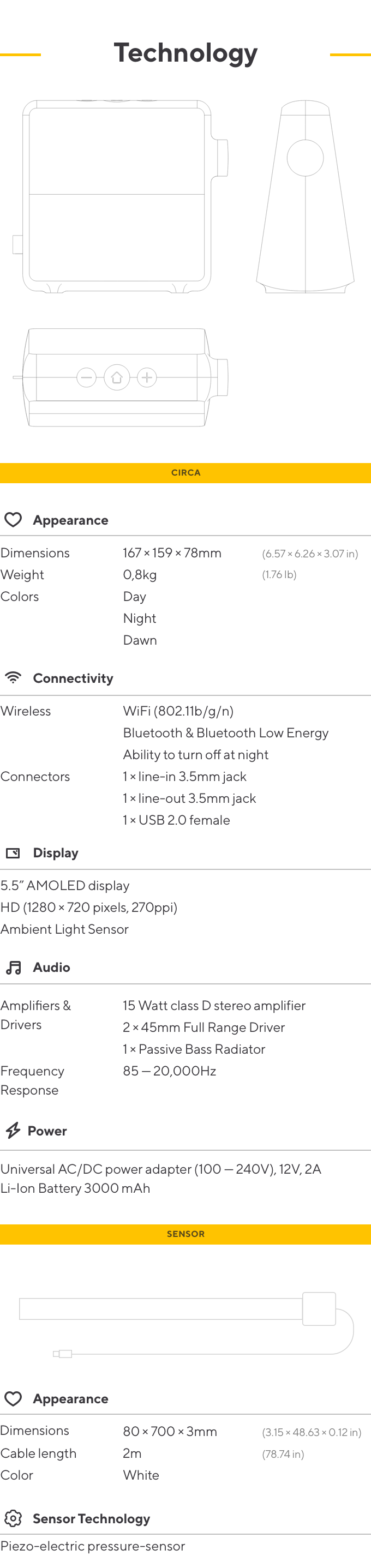Click the display screen icon
The width and height of the screenshot is (371, 1568).
coord(13,853)
